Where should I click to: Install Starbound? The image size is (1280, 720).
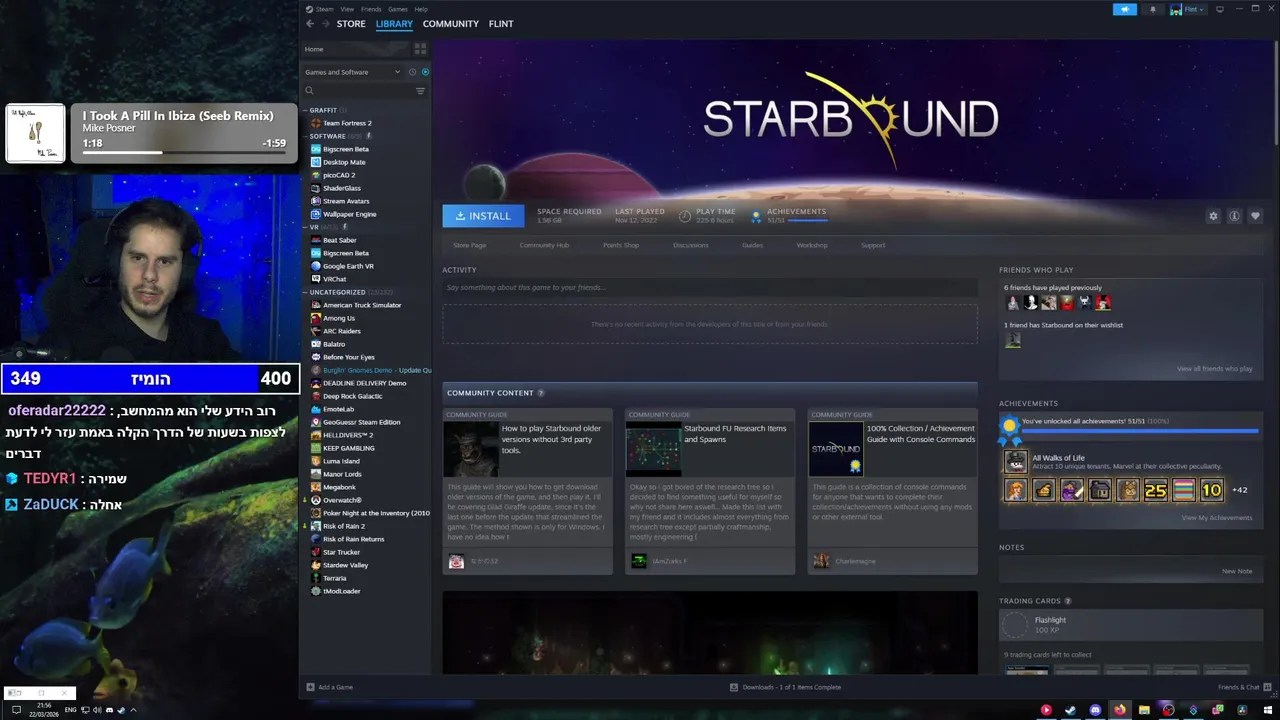(483, 215)
